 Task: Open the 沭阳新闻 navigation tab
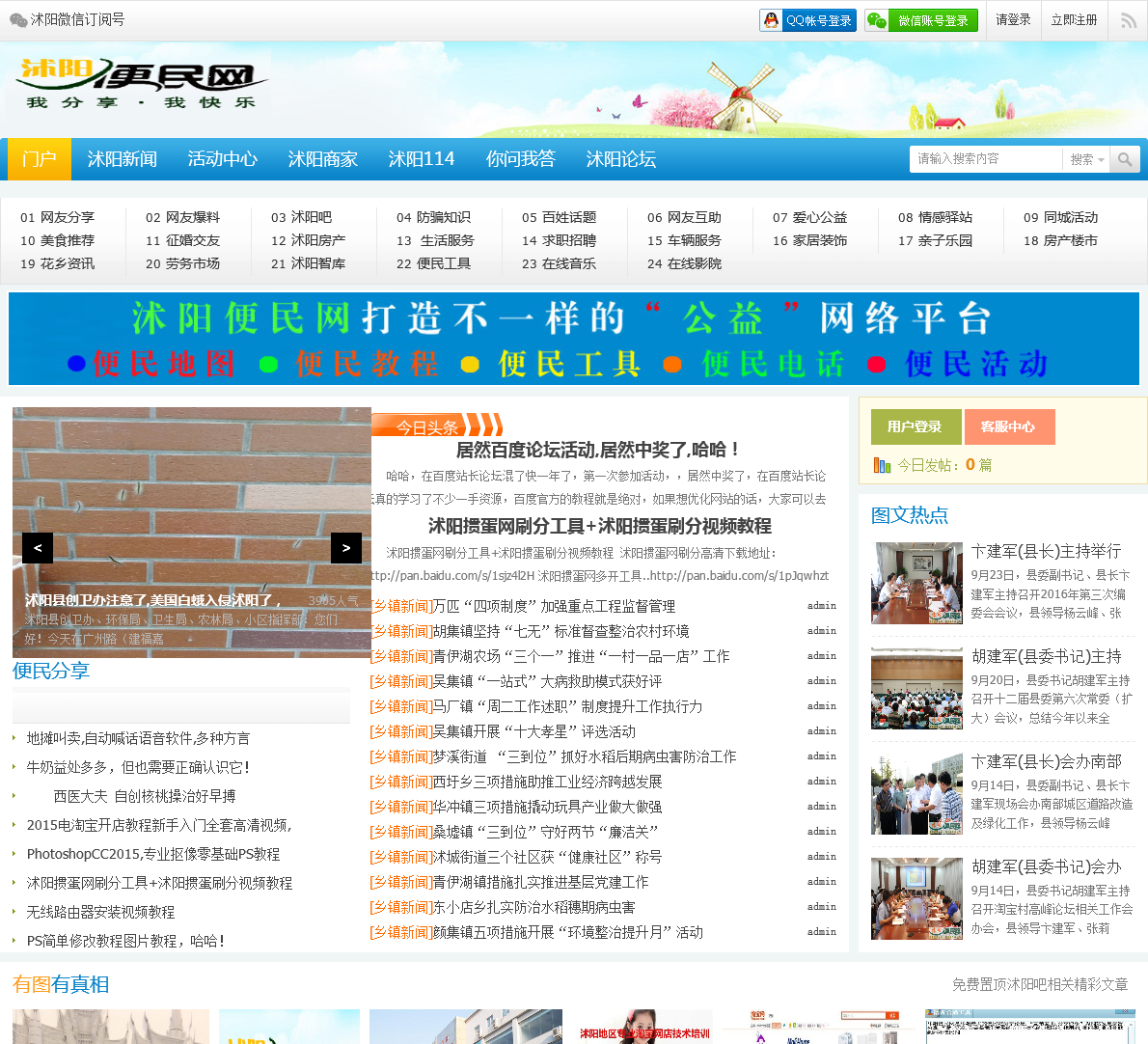[123, 159]
